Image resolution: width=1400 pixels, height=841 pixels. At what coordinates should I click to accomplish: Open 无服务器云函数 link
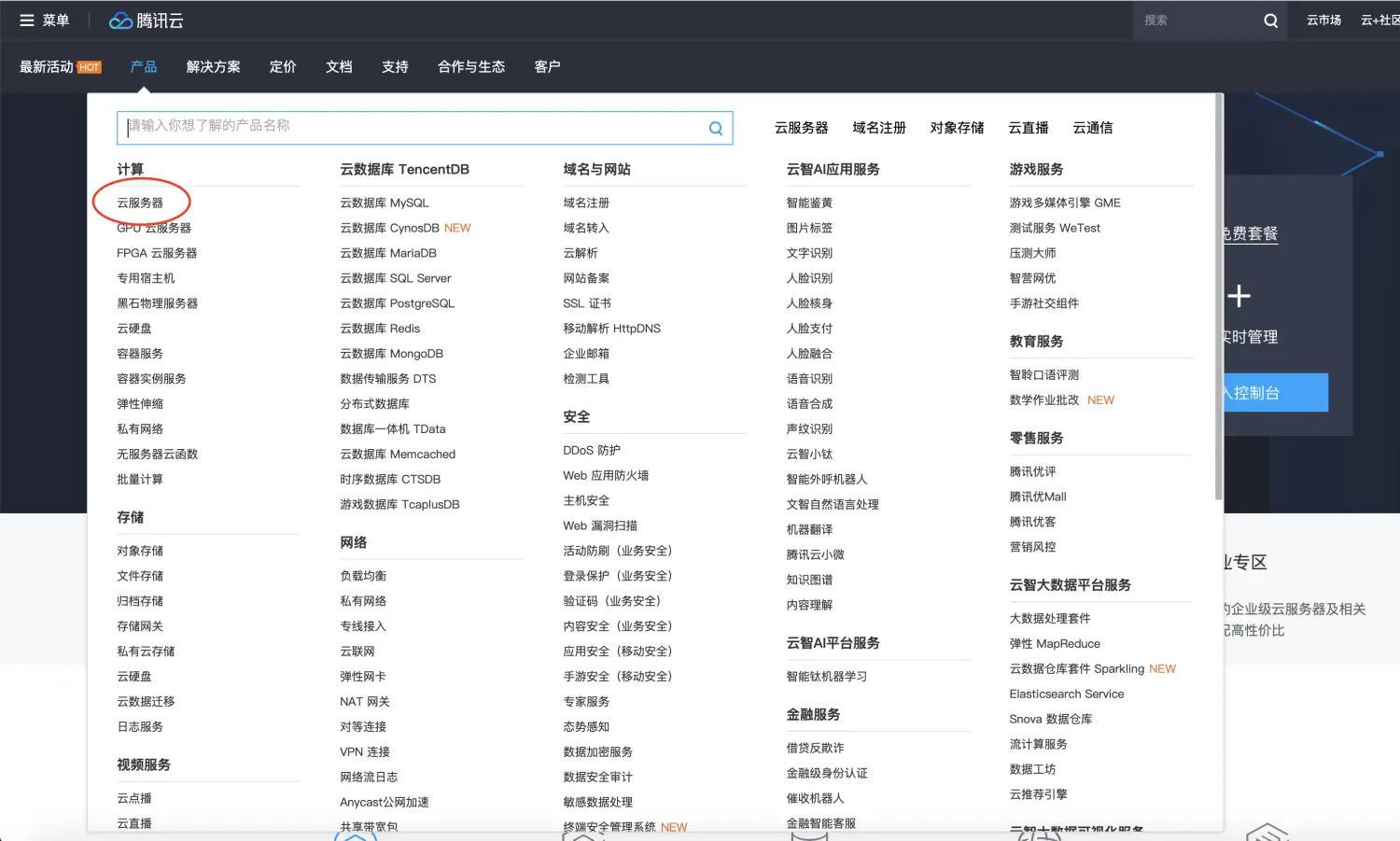tap(157, 455)
